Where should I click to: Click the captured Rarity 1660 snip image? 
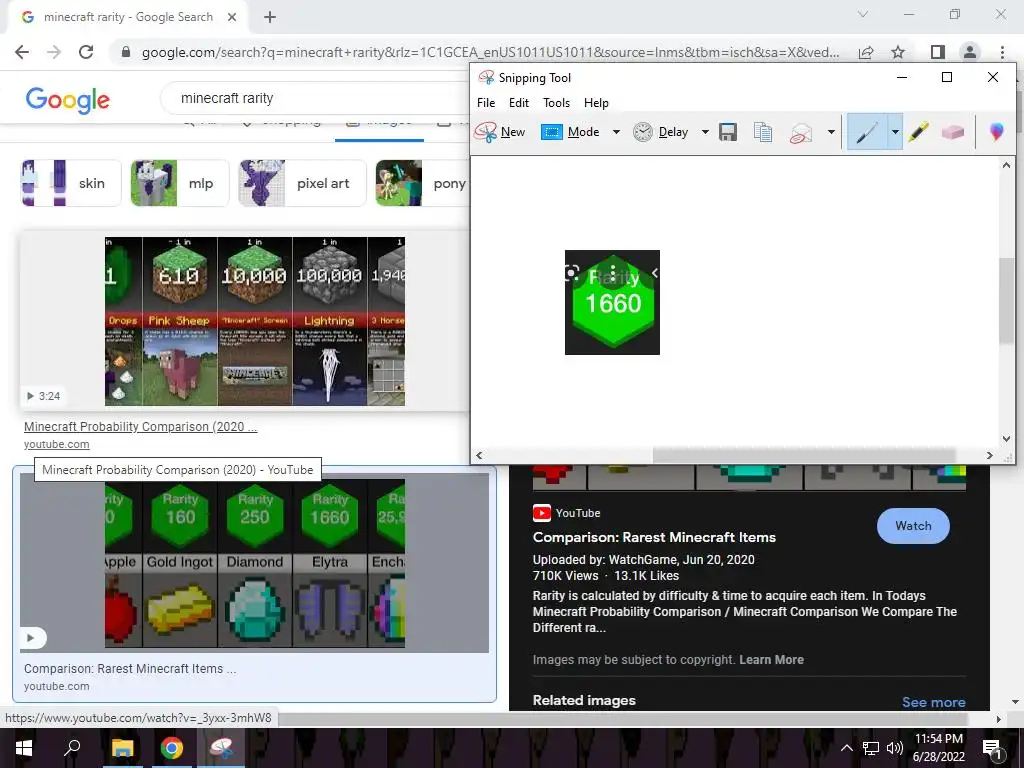612,302
